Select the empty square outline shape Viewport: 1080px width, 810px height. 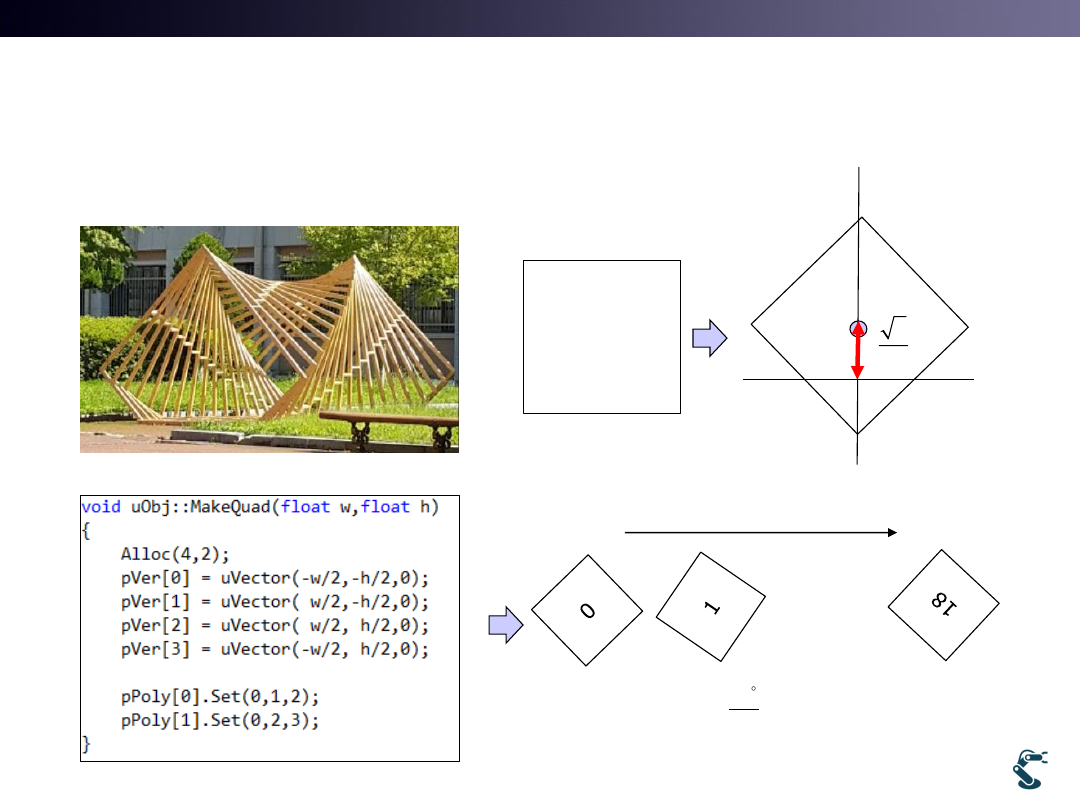click(x=602, y=337)
